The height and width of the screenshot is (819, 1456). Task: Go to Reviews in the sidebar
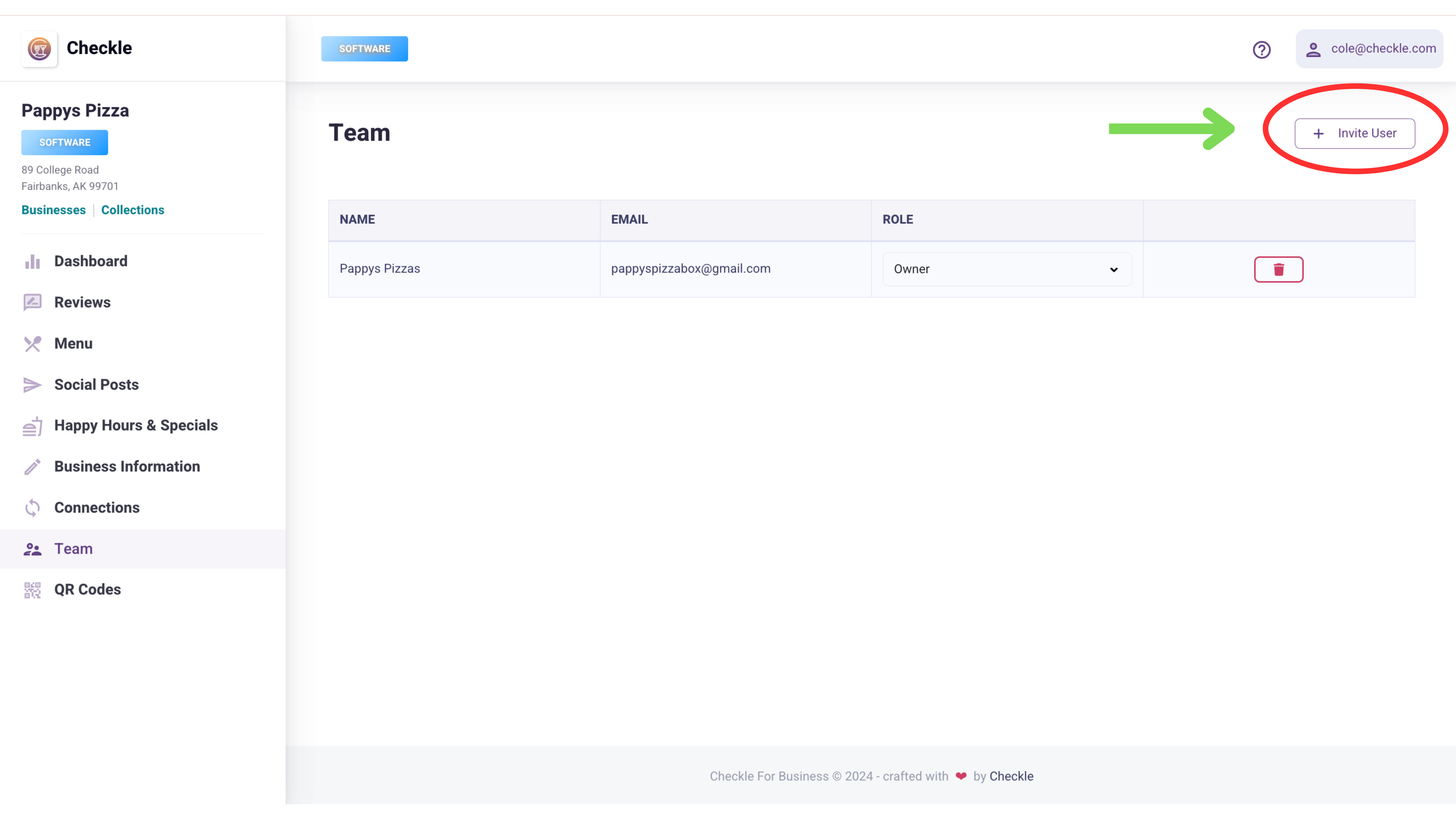(x=83, y=302)
